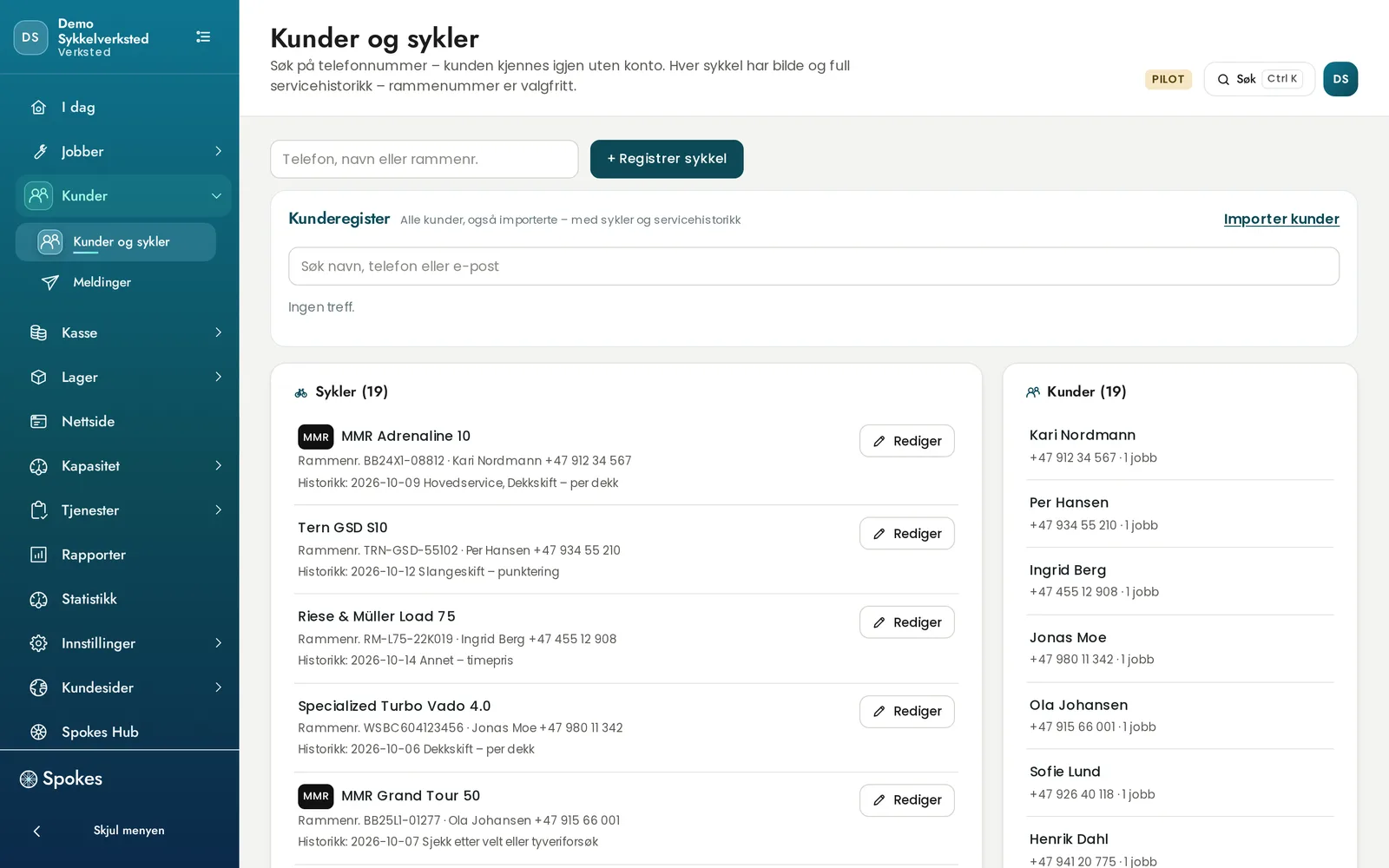Viewport: 1389px width, 868px height.
Task: Select customer Ingrid Berg
Action: 1180,581
